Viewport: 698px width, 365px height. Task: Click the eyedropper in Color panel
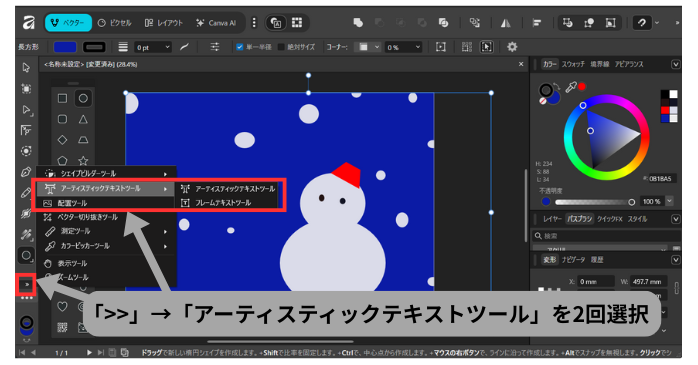click(571, 87)
